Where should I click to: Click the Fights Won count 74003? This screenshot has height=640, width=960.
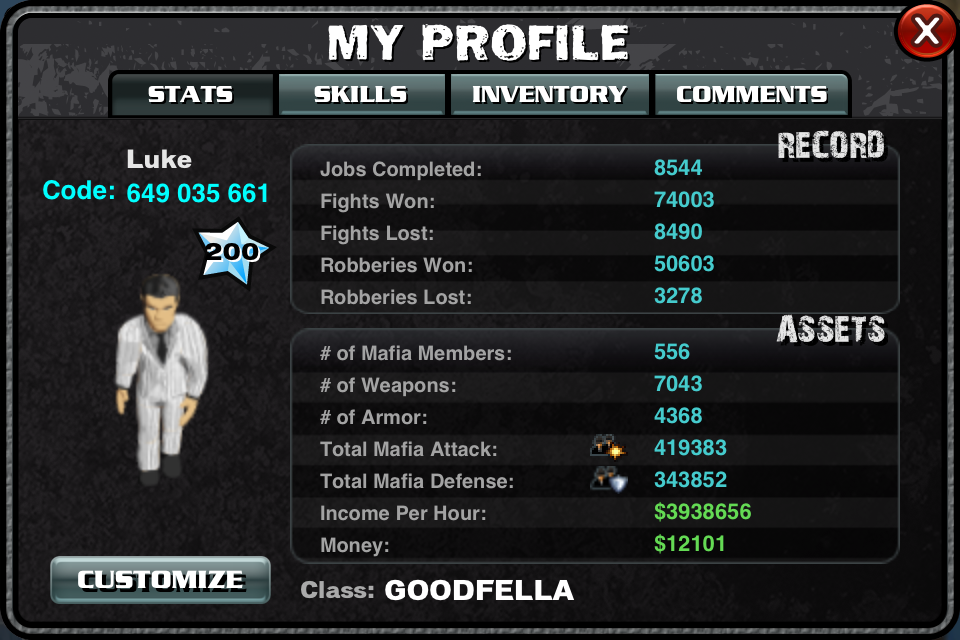[x=684, y=200]
